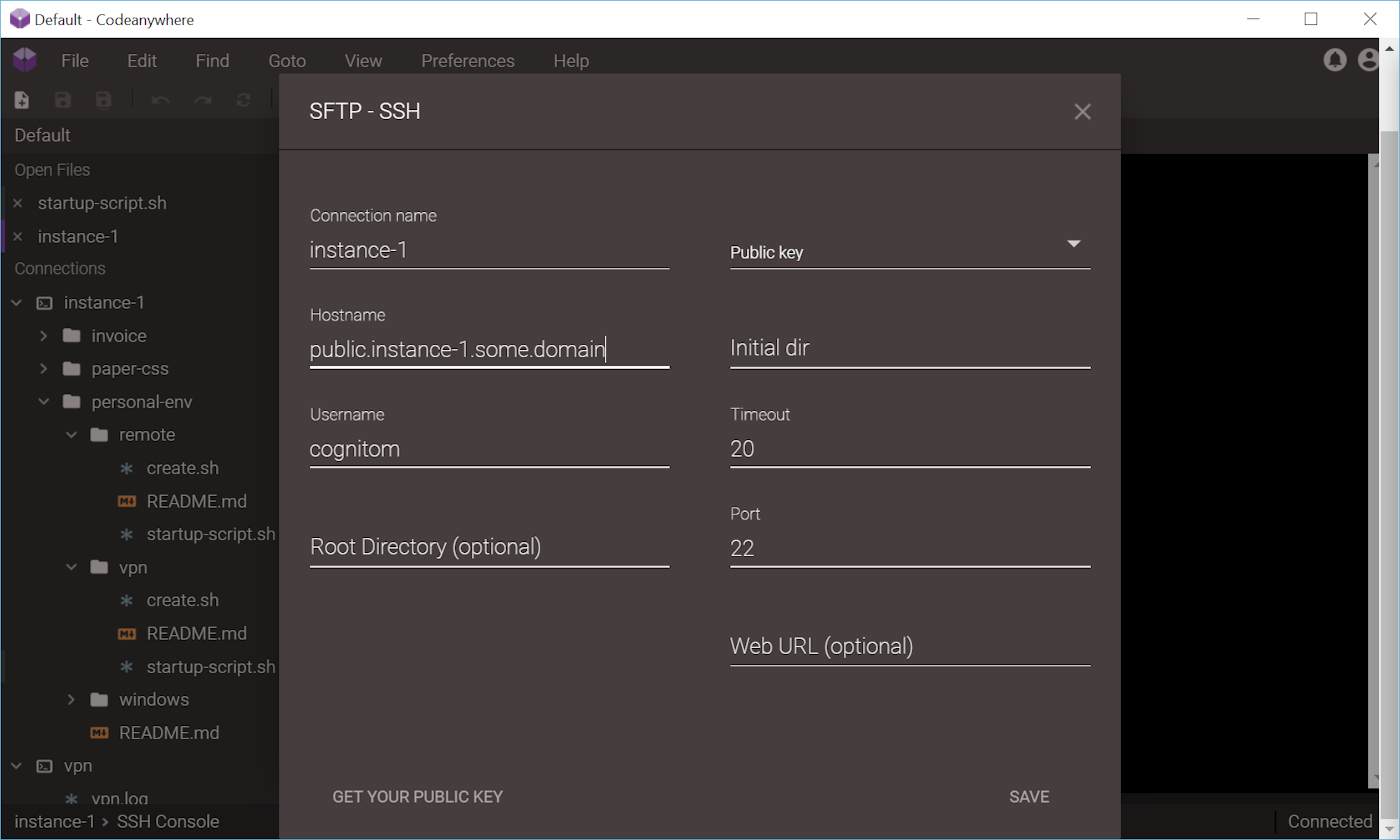Image resolution: width=1400 pixels, height=840 pixels.
Task: Collapse the remote folder chevron
Action: 72,435
